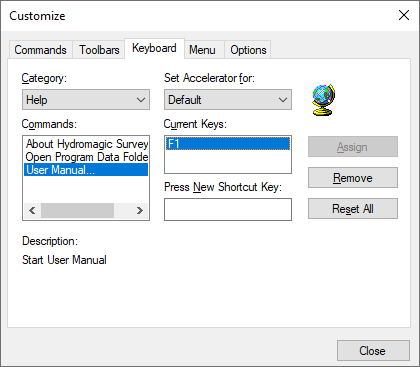Viewport: 420px width, 367px height.
Task: Remove the selected shortcut key
Action: 353,178
